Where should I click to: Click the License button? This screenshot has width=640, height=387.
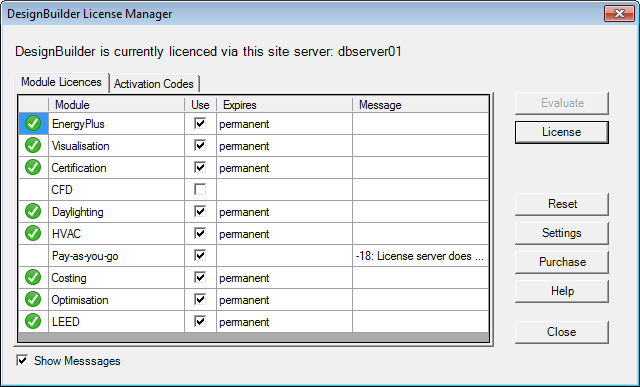click(x=562, y=132)
